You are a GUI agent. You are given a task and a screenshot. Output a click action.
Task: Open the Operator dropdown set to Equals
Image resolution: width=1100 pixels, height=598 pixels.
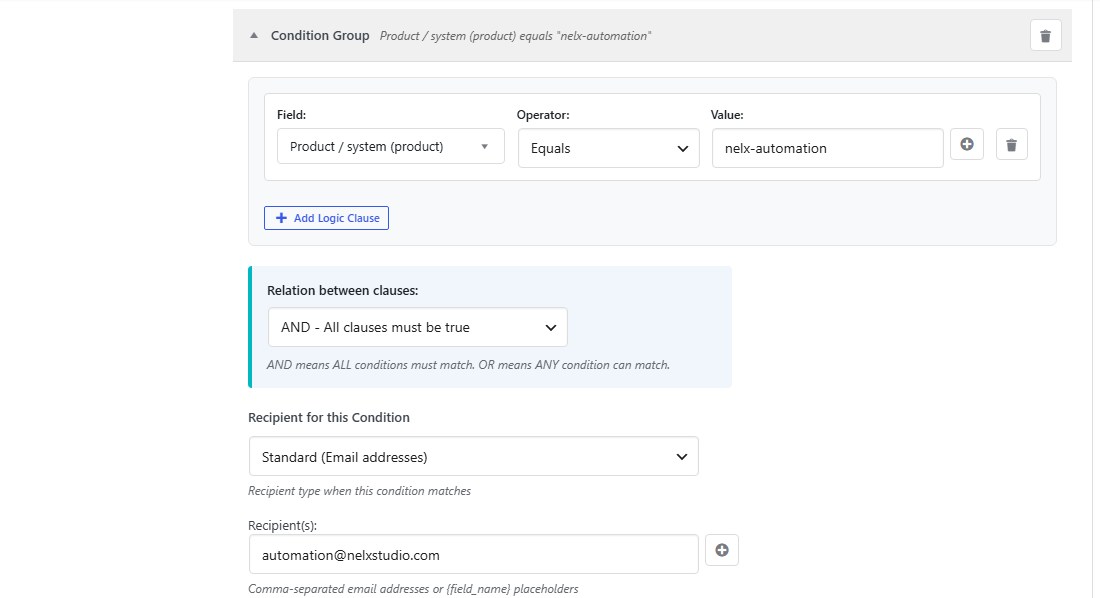click(x=608, y=148)
